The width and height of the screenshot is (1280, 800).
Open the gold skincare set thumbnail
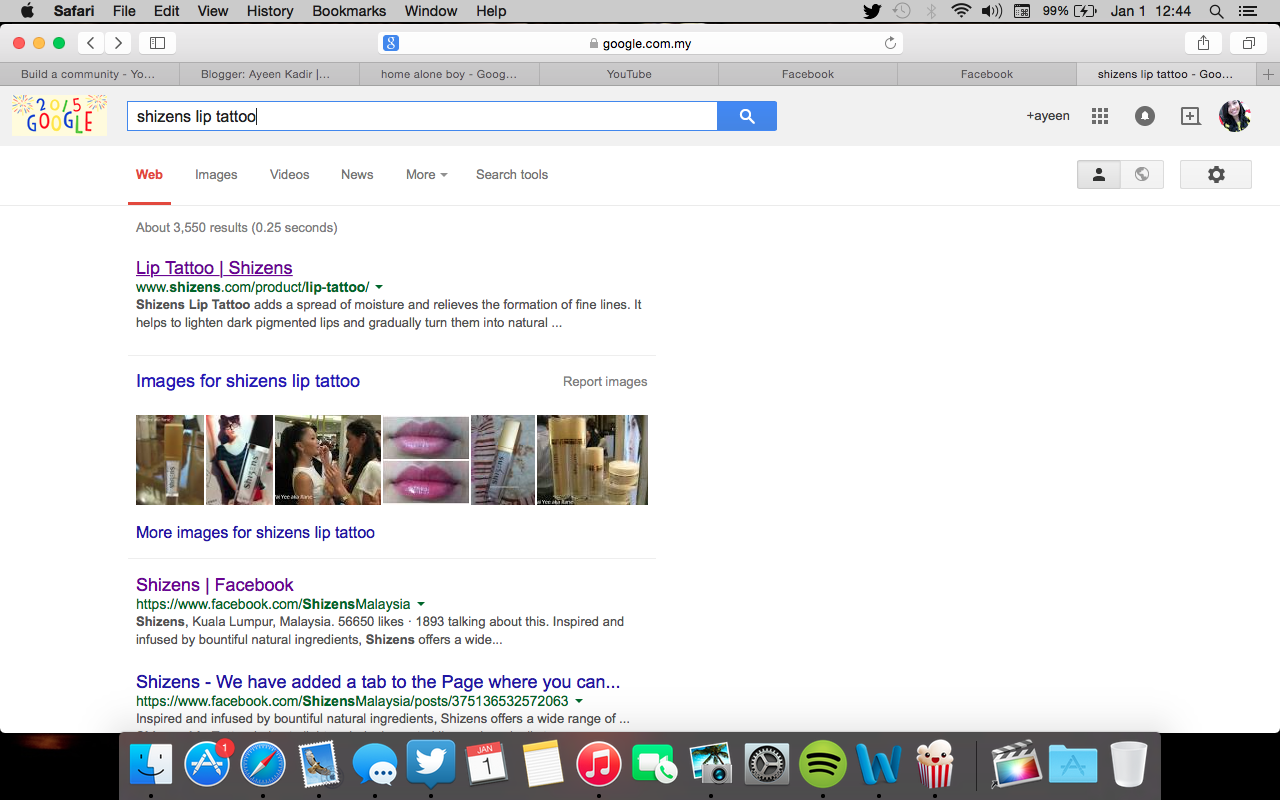[x=592, y=460]
